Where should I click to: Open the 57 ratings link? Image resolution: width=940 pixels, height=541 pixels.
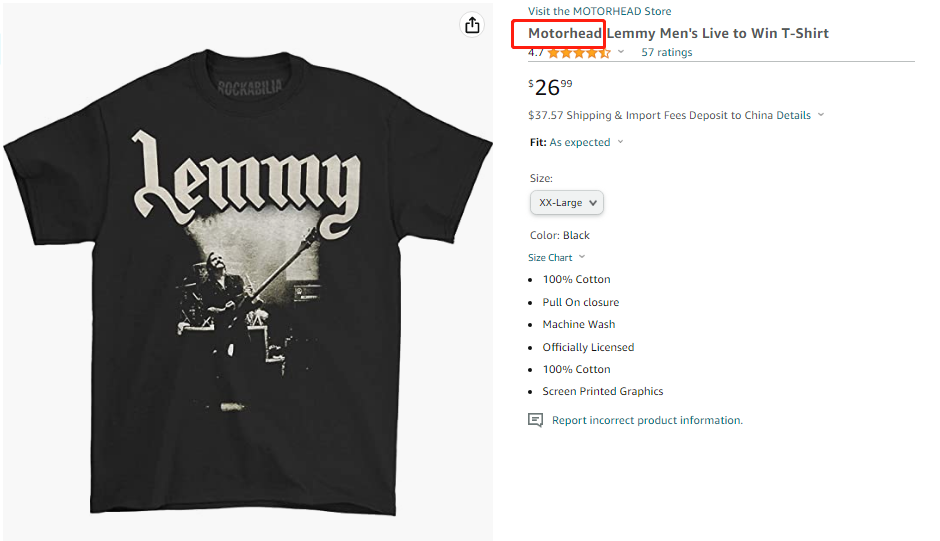(666, 53)
